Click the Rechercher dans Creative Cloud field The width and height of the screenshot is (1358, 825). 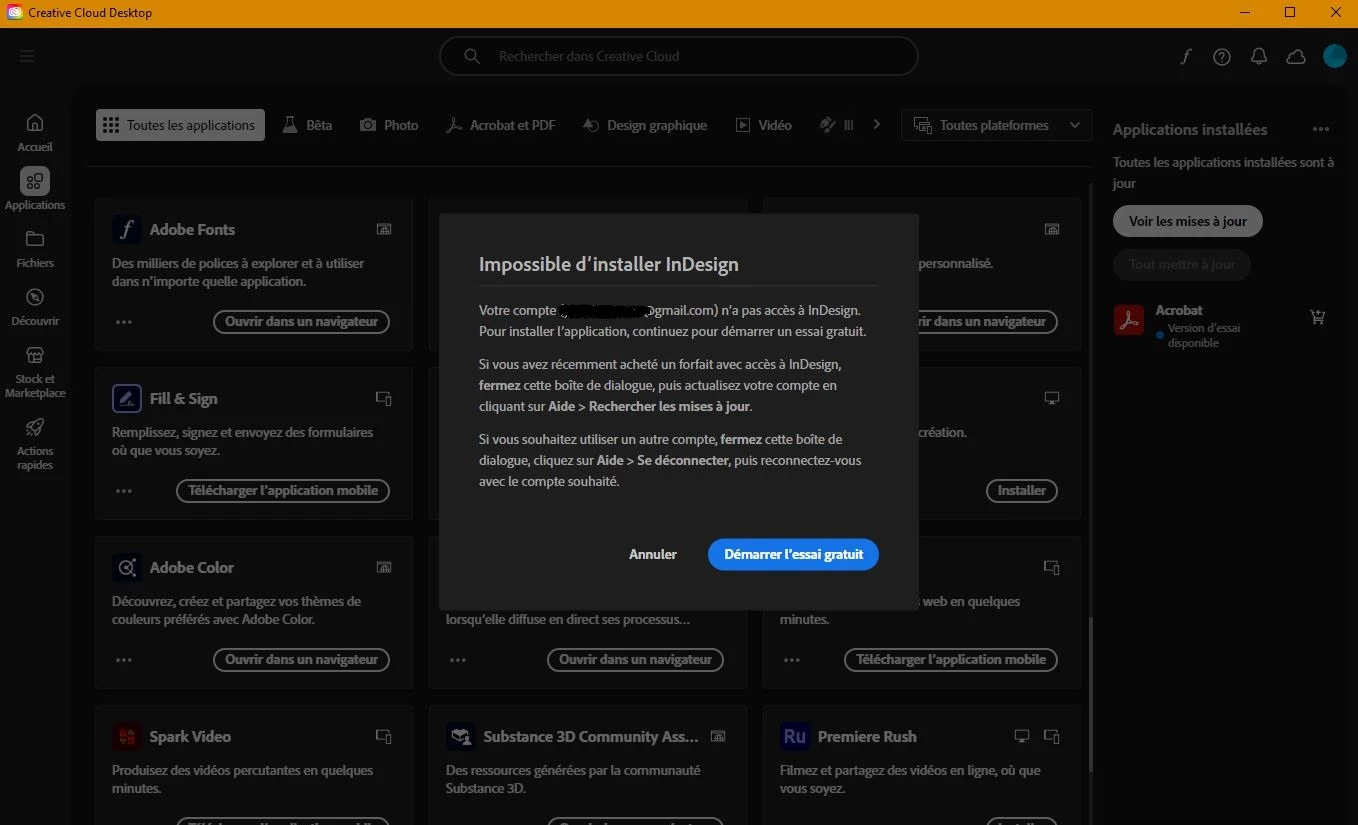[x=679, y=56]
